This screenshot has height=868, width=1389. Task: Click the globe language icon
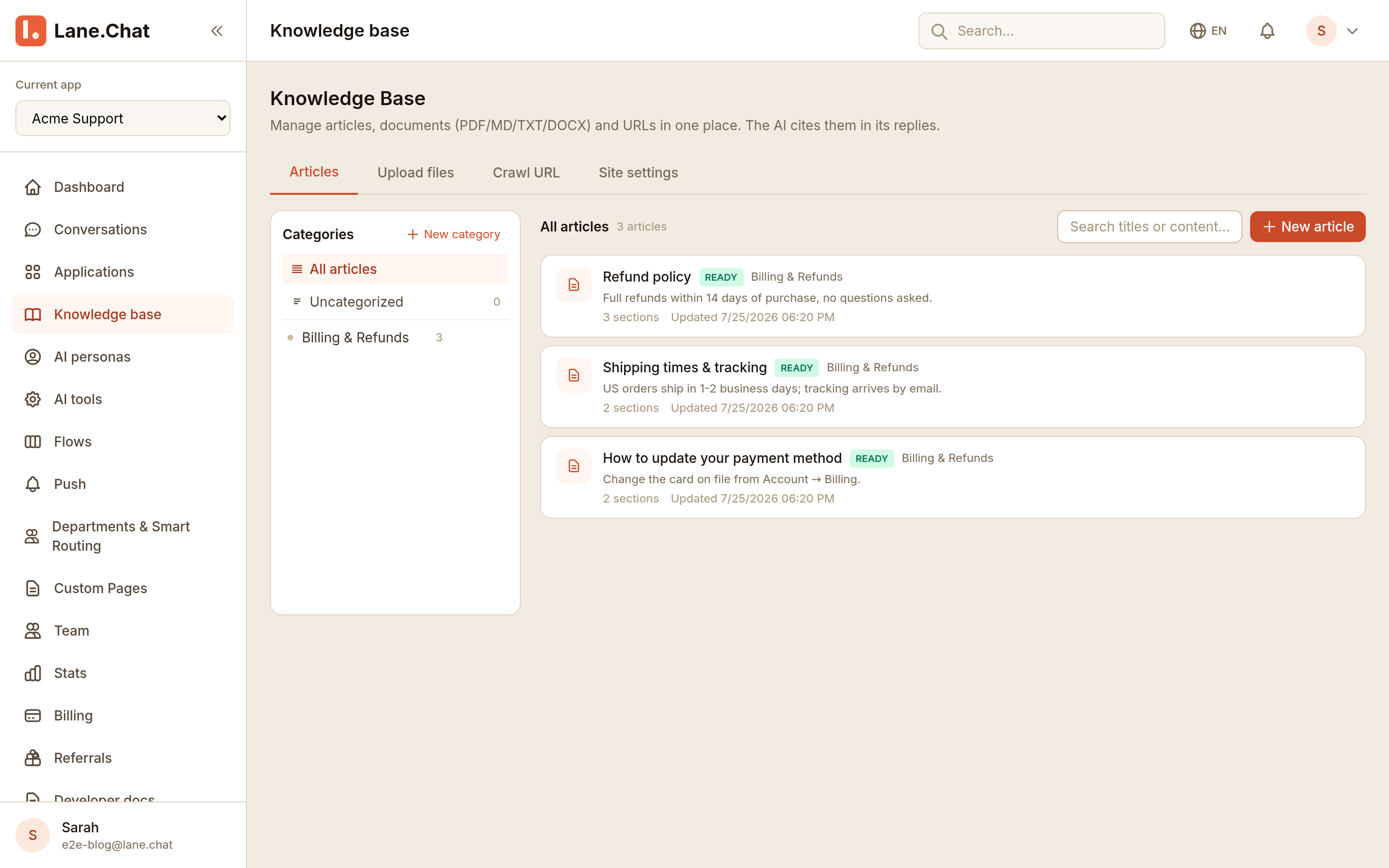(1198, 31)
